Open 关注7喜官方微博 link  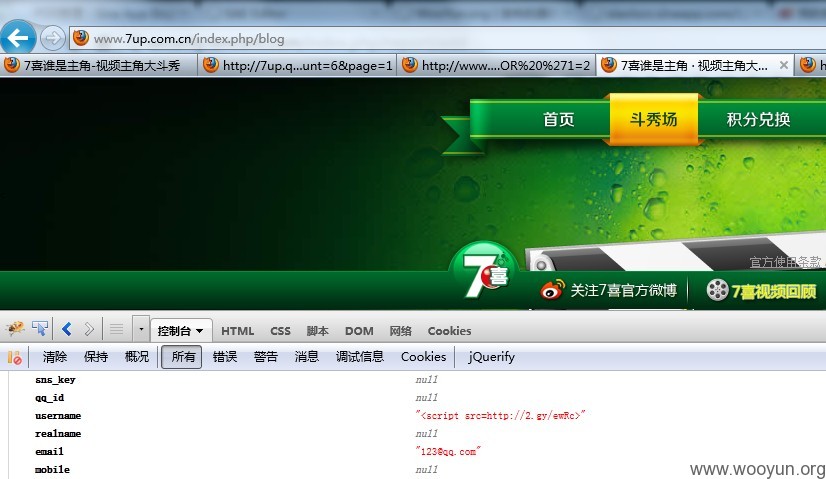pos(623,291)
